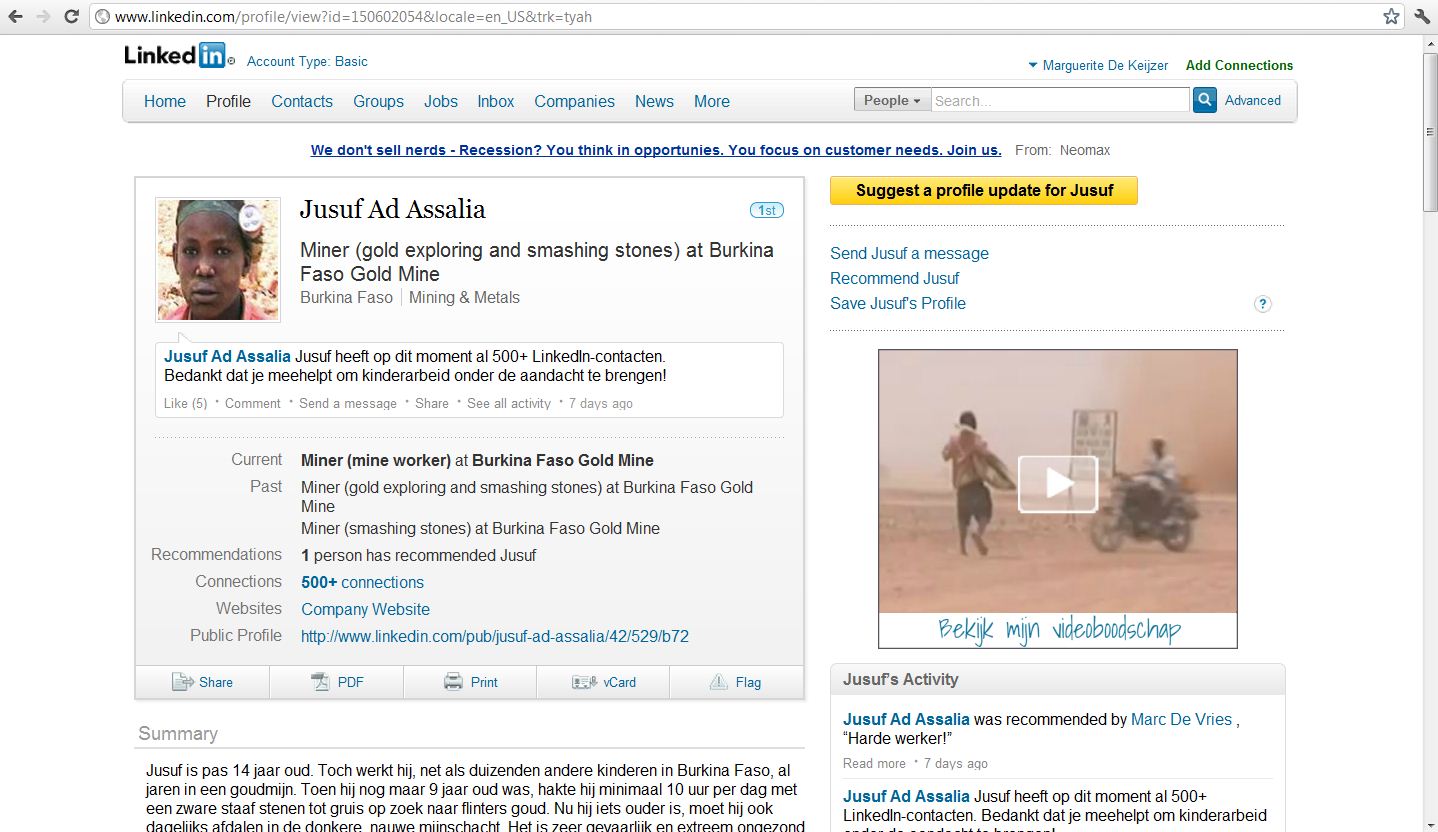Screen dimensions: 1438x832
Task: Click the Advanced search link
Action: pyautogui.click(x=1253, y=100)
